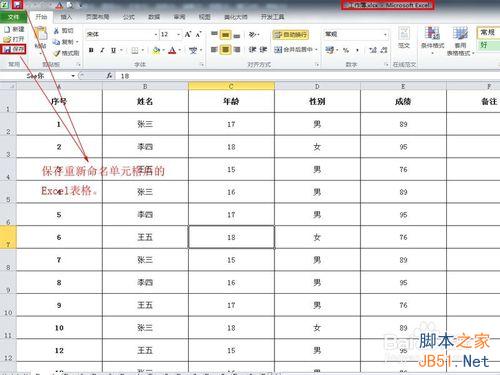Open the 文件 File tab
This screenshot has height=375, width=500.
[13, 17]
